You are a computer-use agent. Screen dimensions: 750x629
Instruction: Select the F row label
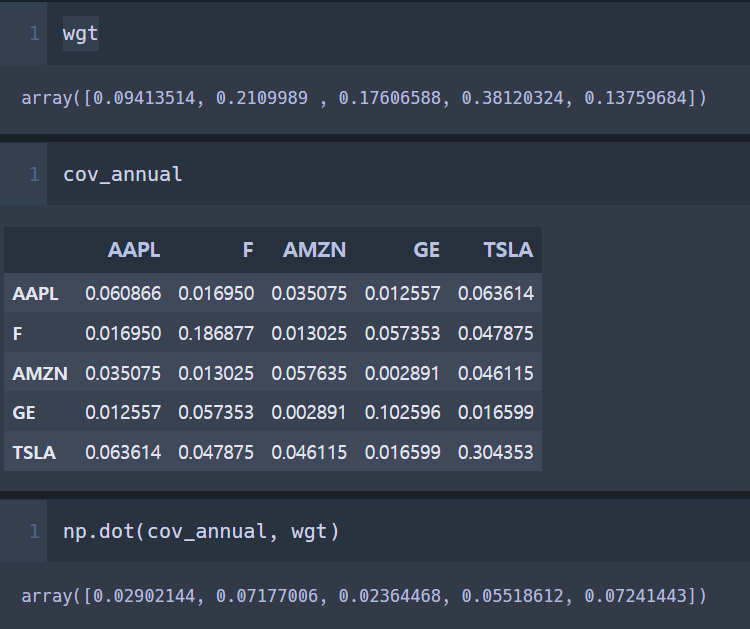pos(17,333)
